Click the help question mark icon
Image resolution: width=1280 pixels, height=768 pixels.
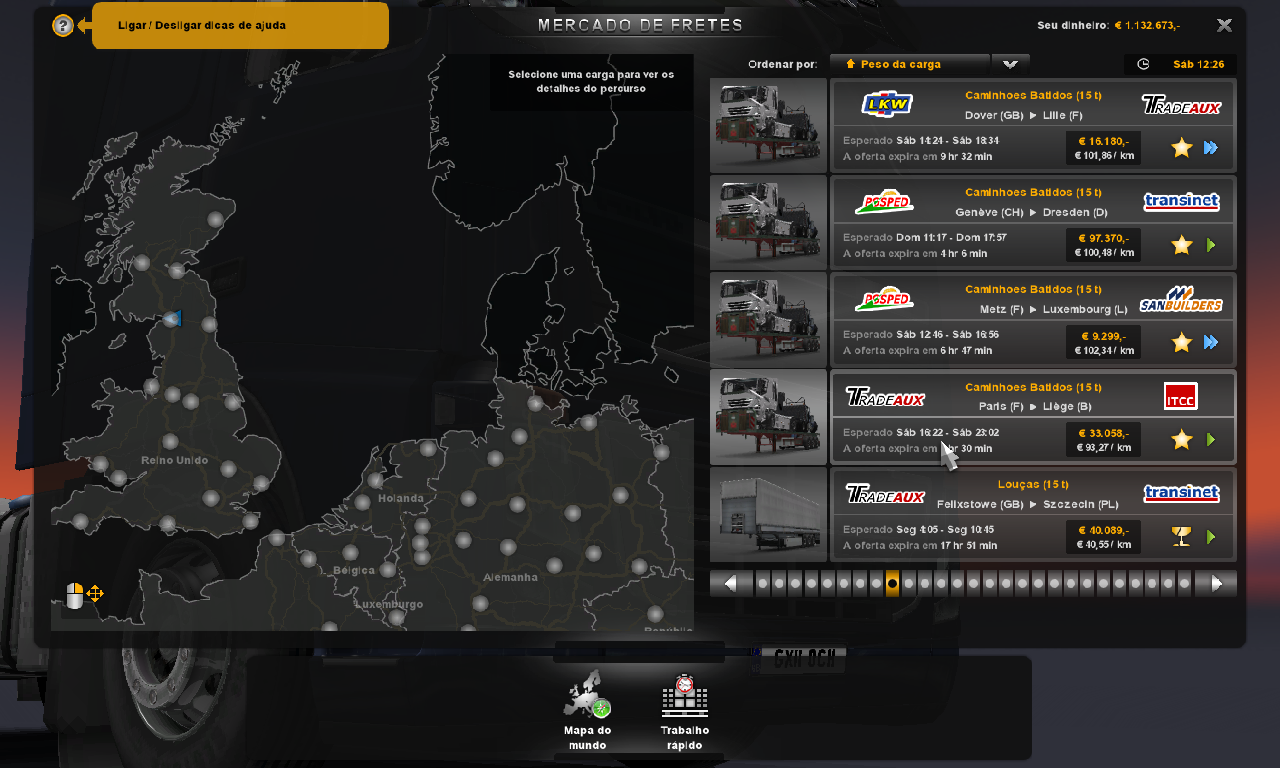click(63, 26)
